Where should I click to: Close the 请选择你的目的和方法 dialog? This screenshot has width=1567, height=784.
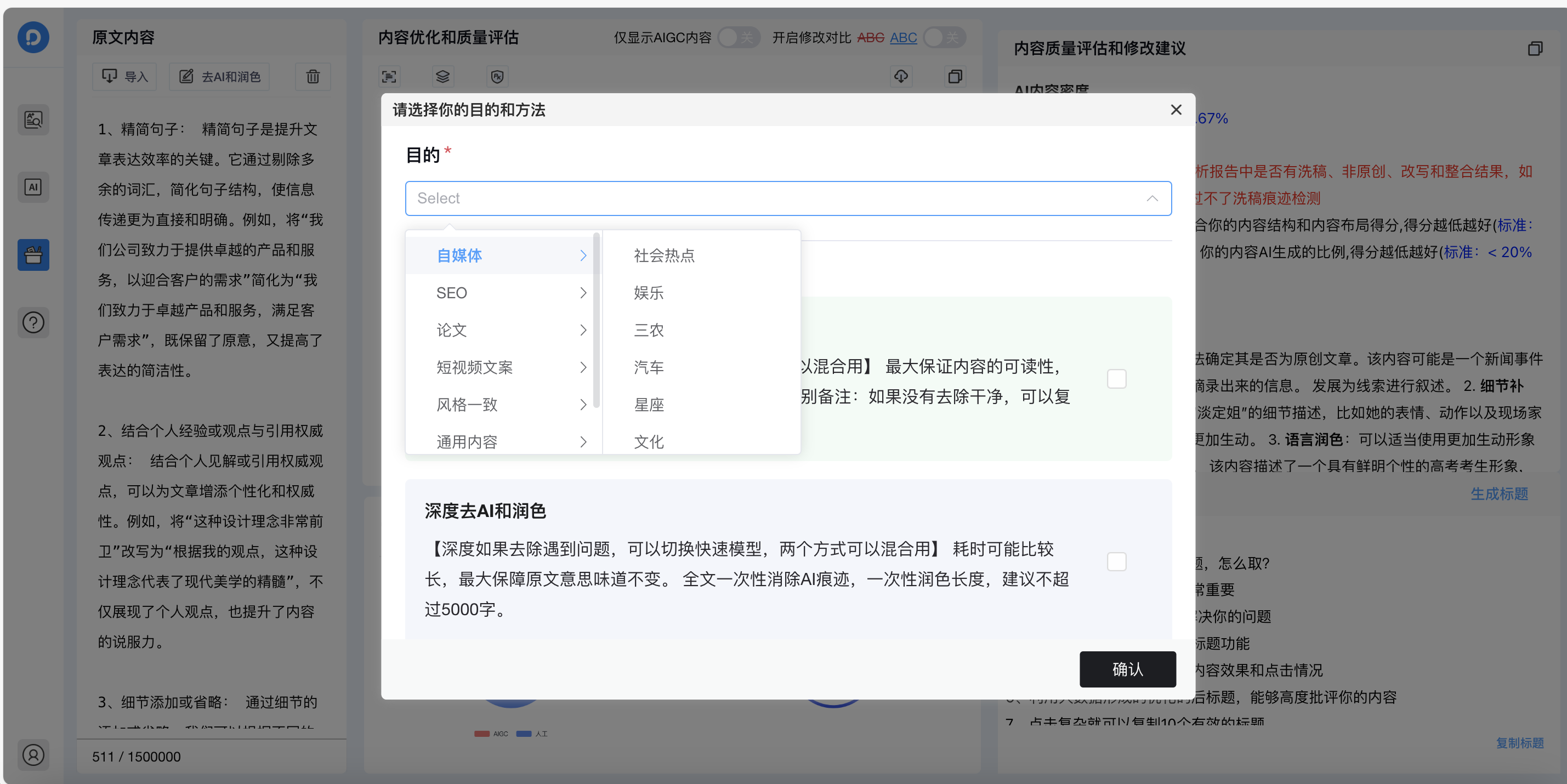click(1176, 110)
